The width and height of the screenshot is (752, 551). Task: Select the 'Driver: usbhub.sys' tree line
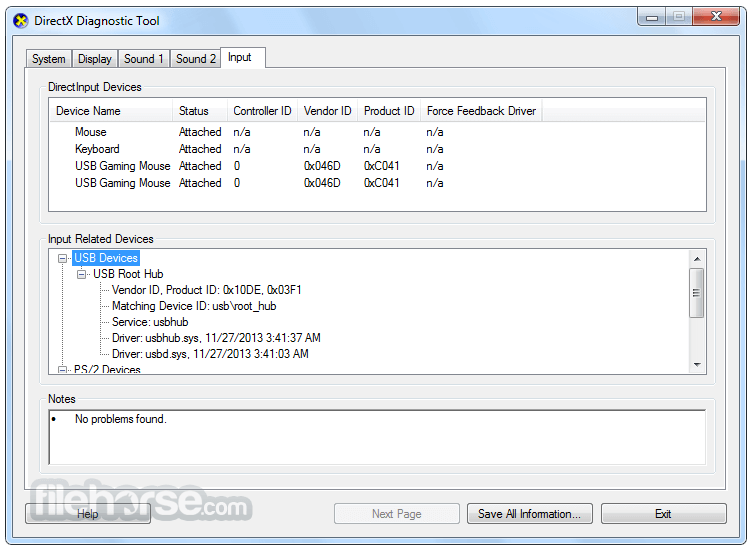216,338
